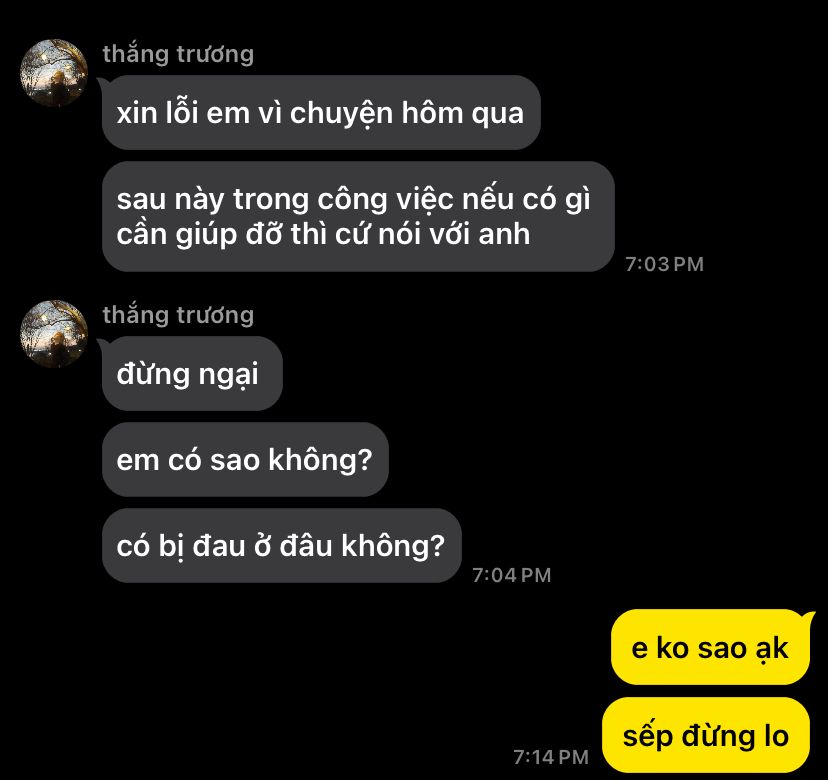
Task: Select the 'sau này trong công việc' message bubble
Action: click(358, 217)
